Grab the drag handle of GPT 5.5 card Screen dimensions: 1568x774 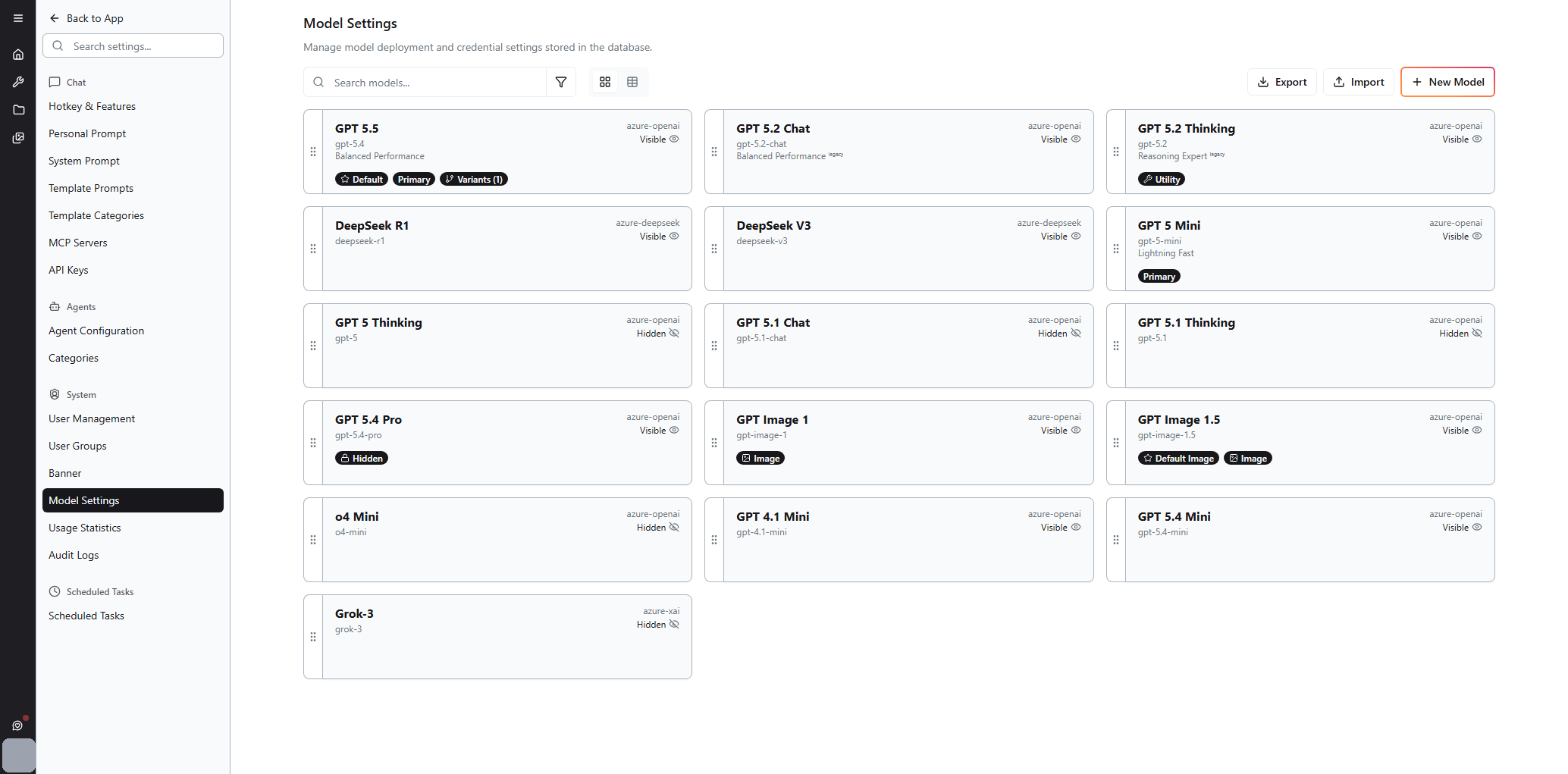(x=313, y=152)
